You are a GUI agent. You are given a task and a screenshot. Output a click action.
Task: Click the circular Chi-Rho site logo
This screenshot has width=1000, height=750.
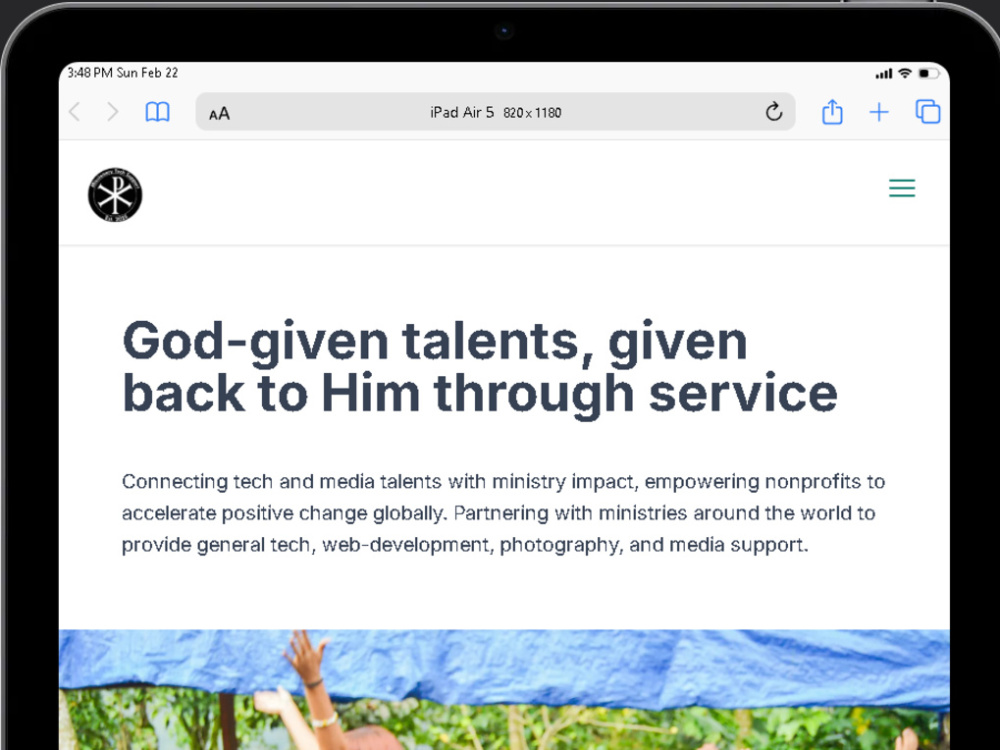(115, 195)
